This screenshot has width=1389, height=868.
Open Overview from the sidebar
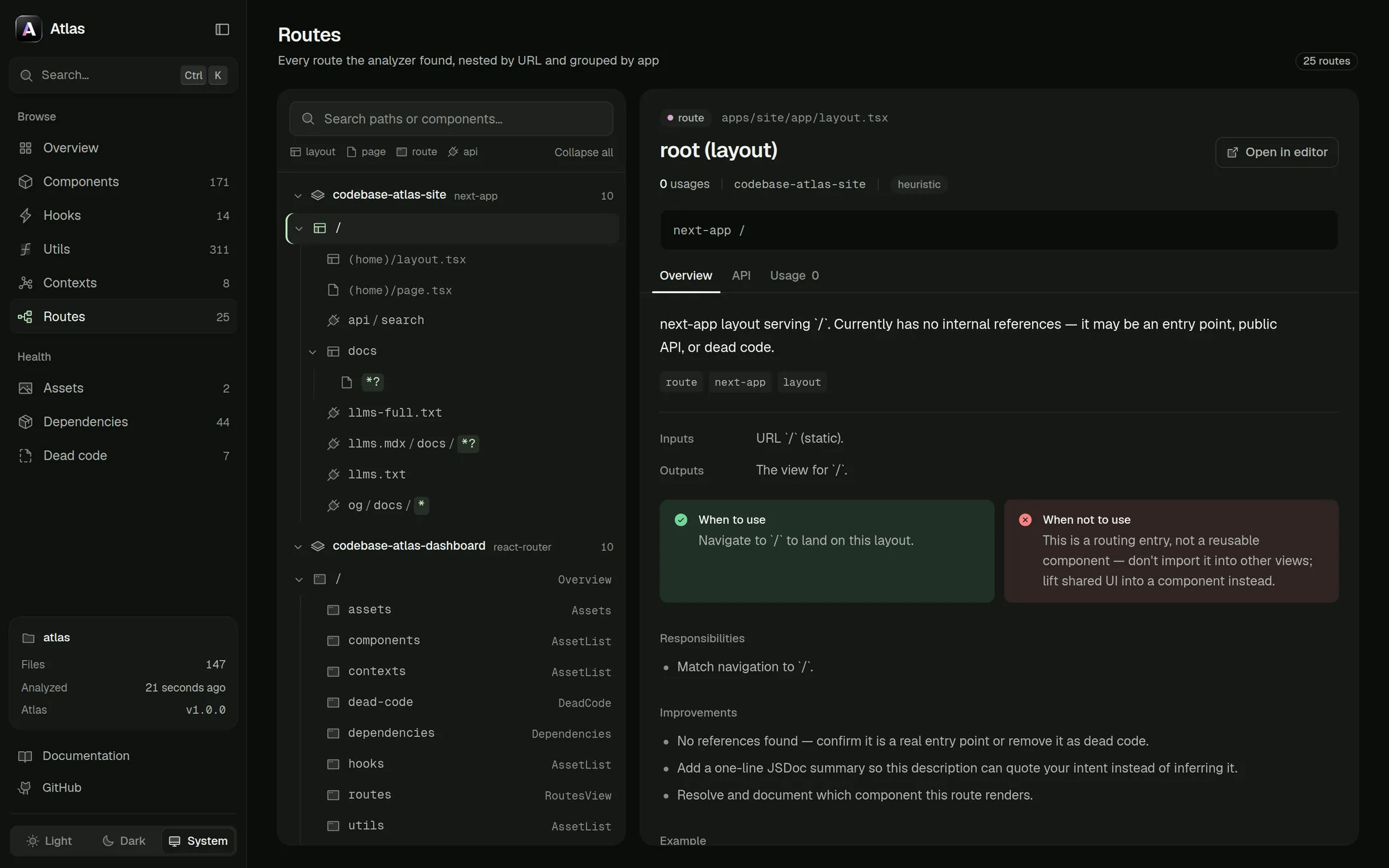coord(123,148)
